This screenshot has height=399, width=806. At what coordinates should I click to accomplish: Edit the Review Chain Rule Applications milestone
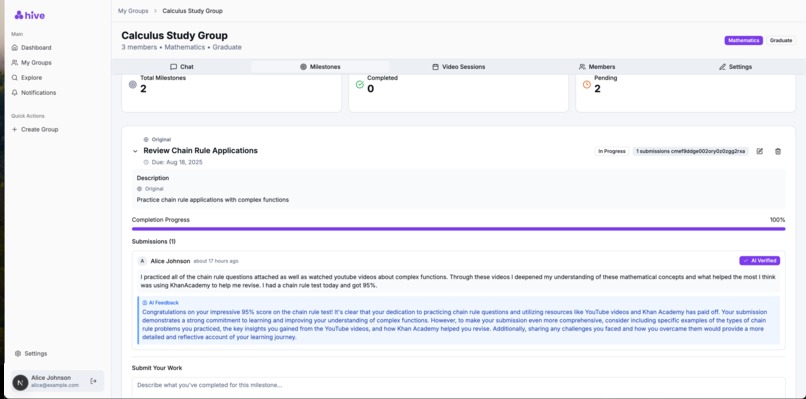click(760, 151)
